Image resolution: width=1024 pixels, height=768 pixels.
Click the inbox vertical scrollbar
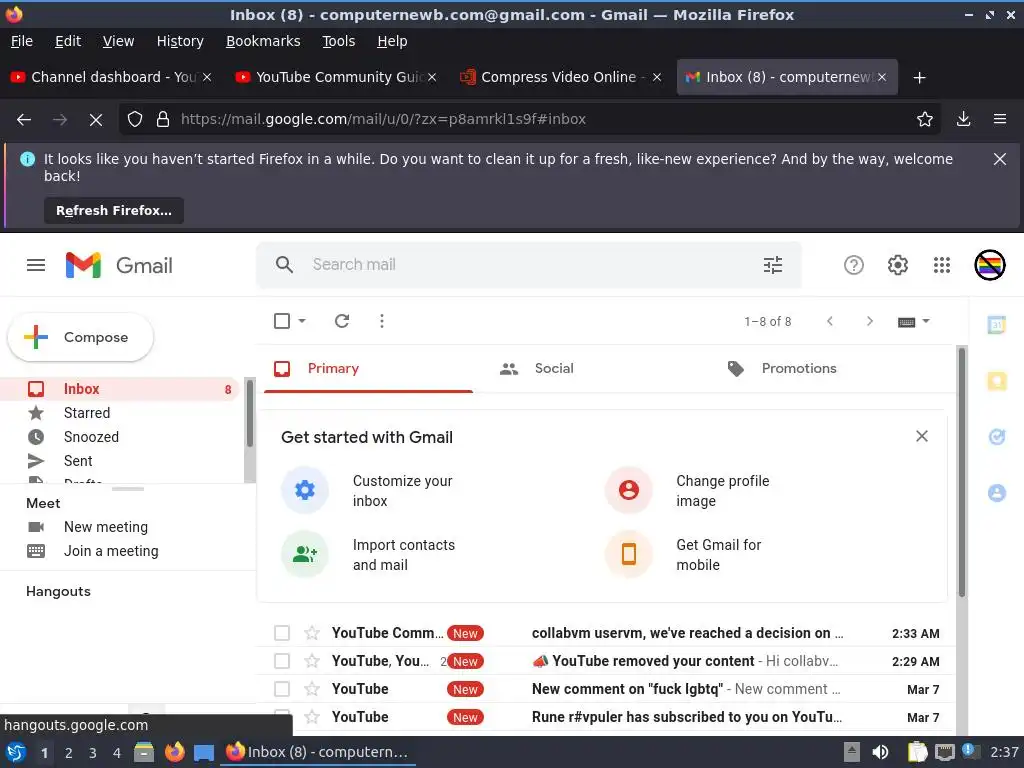[961, 472]
